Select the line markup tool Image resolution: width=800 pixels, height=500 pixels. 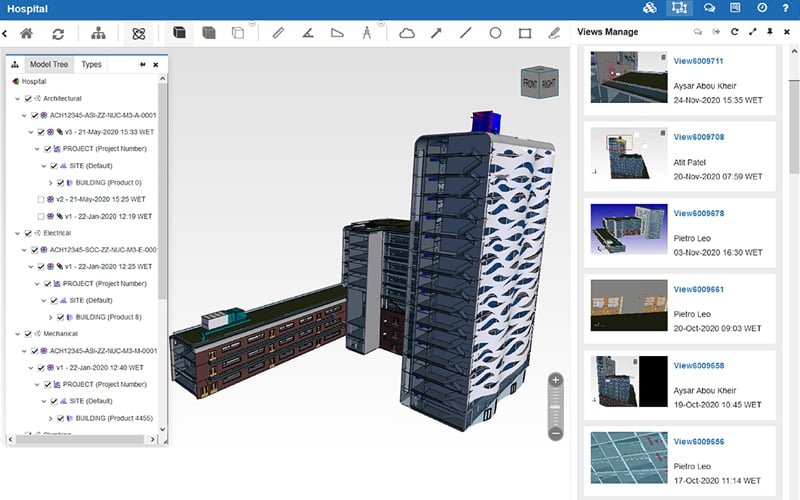[465, 33]
